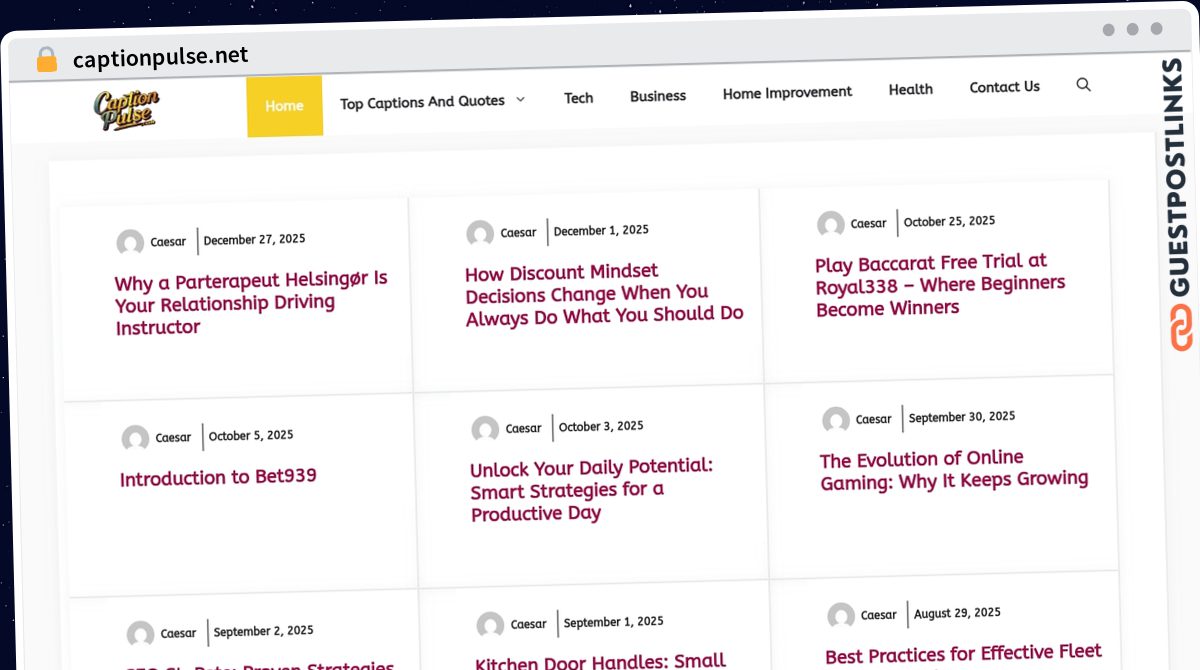Screen dimensions: 1200x670
Task: Click Caesar avatar on October 5 post
Action: tap(135, 439)
